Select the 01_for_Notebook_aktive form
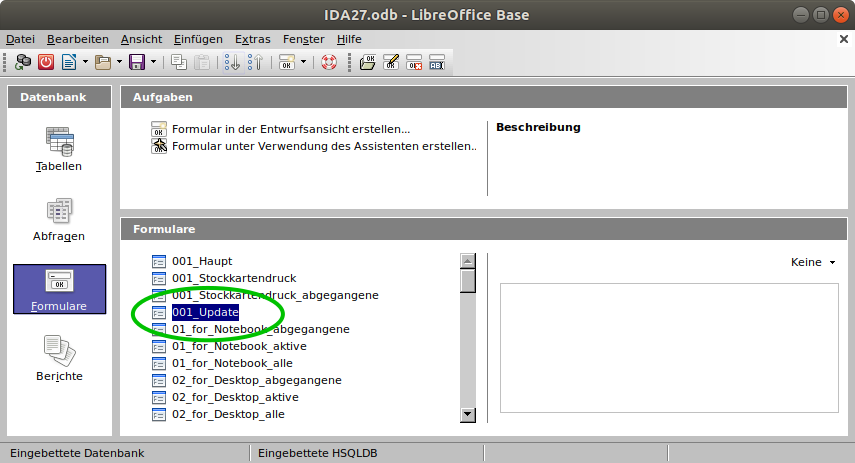855x463 pixels. (239, 346)
